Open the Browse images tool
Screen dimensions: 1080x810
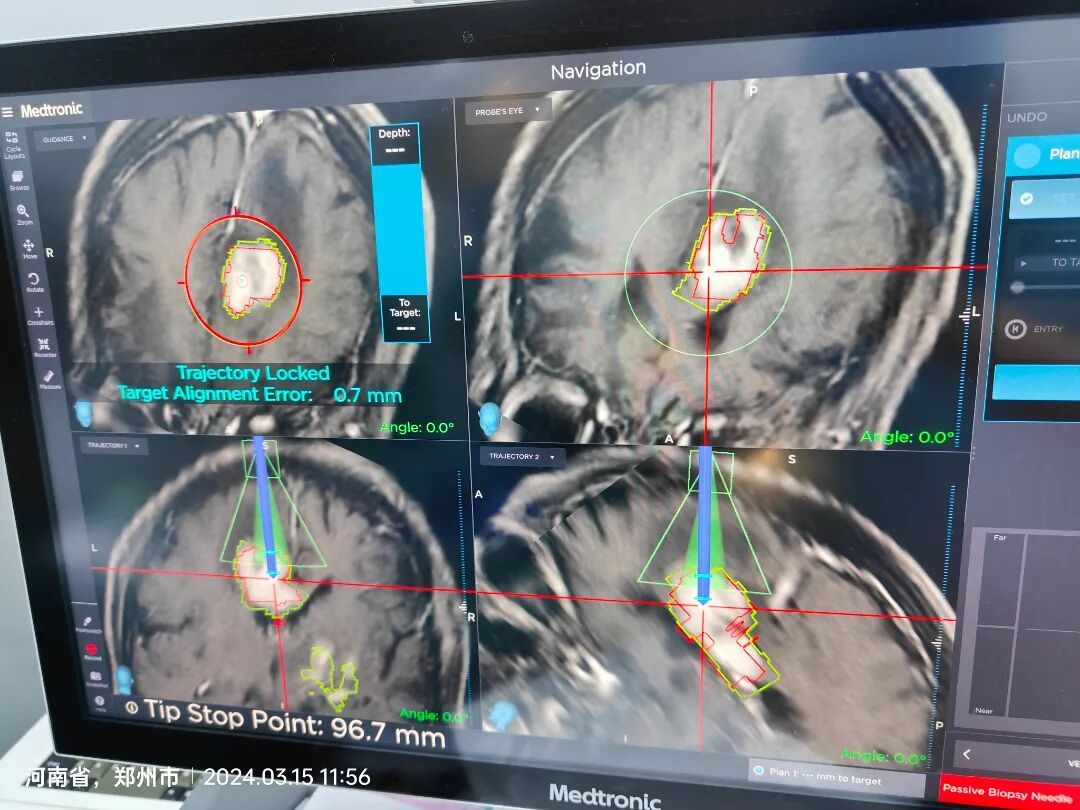click(x=18, y=181)
